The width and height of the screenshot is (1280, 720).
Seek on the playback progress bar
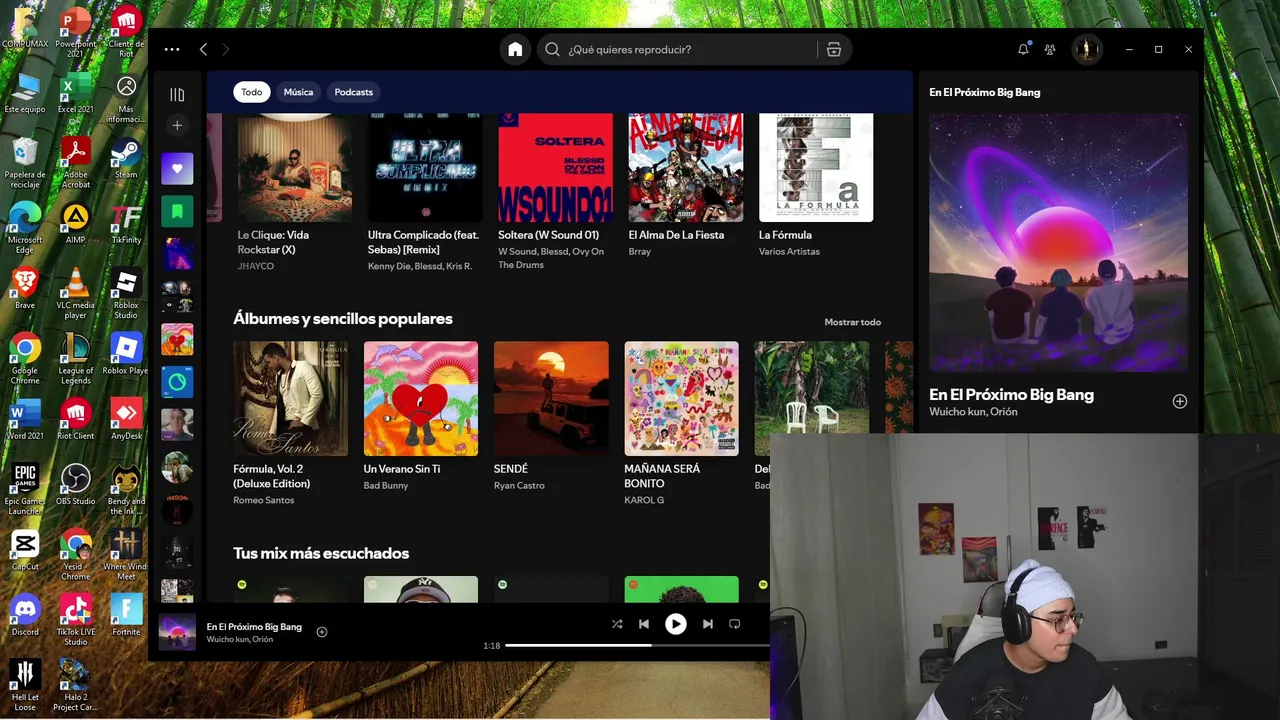(637, 645)
